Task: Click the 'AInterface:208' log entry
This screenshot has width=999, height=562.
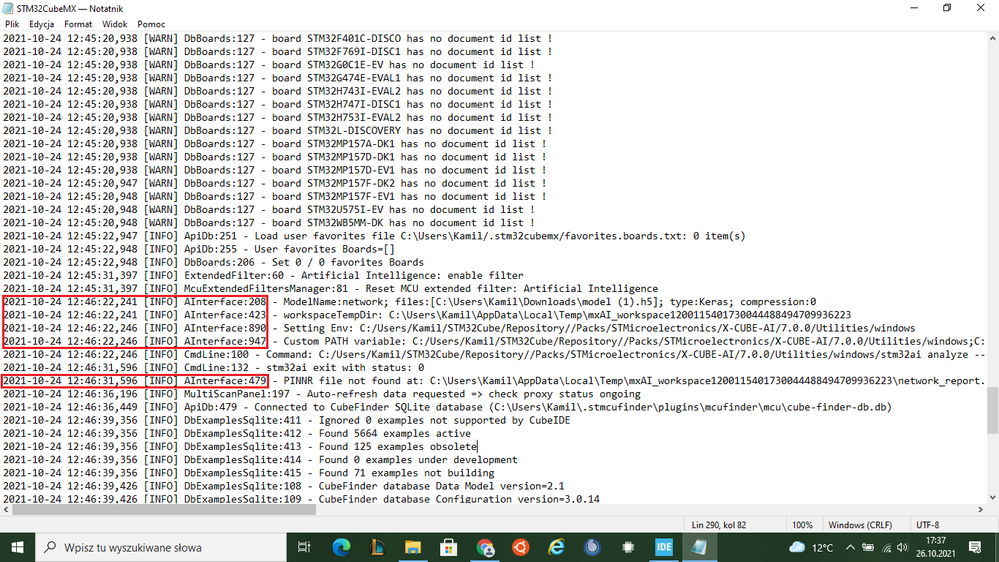Action: pyautogui.click(x=409, y=302)
